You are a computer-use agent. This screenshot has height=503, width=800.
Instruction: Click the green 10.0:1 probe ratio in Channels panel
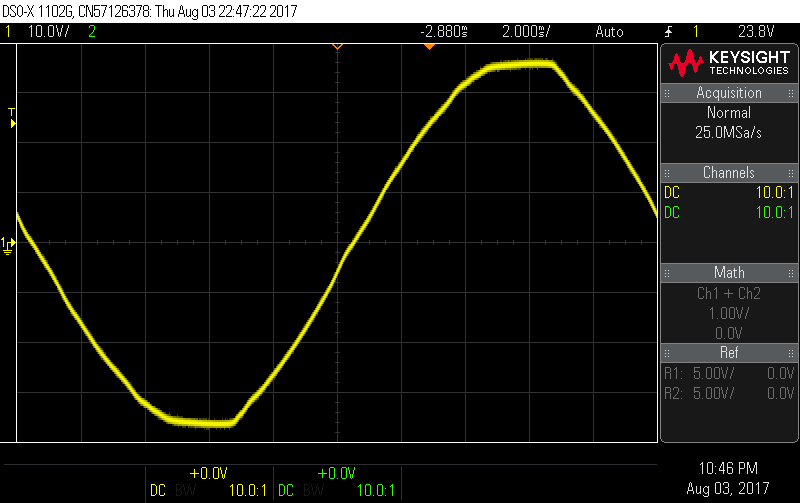click(774, 212)
